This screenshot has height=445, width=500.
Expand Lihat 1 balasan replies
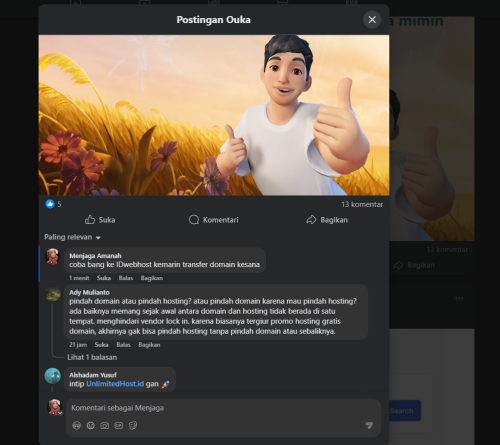click(92, 357)
